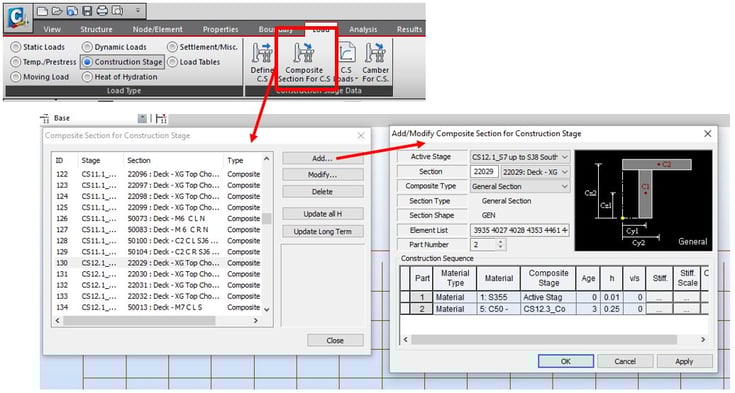The image size is (735, 393).
Task: Click the Print icon in quick access
Action: (x=102, y=10)
